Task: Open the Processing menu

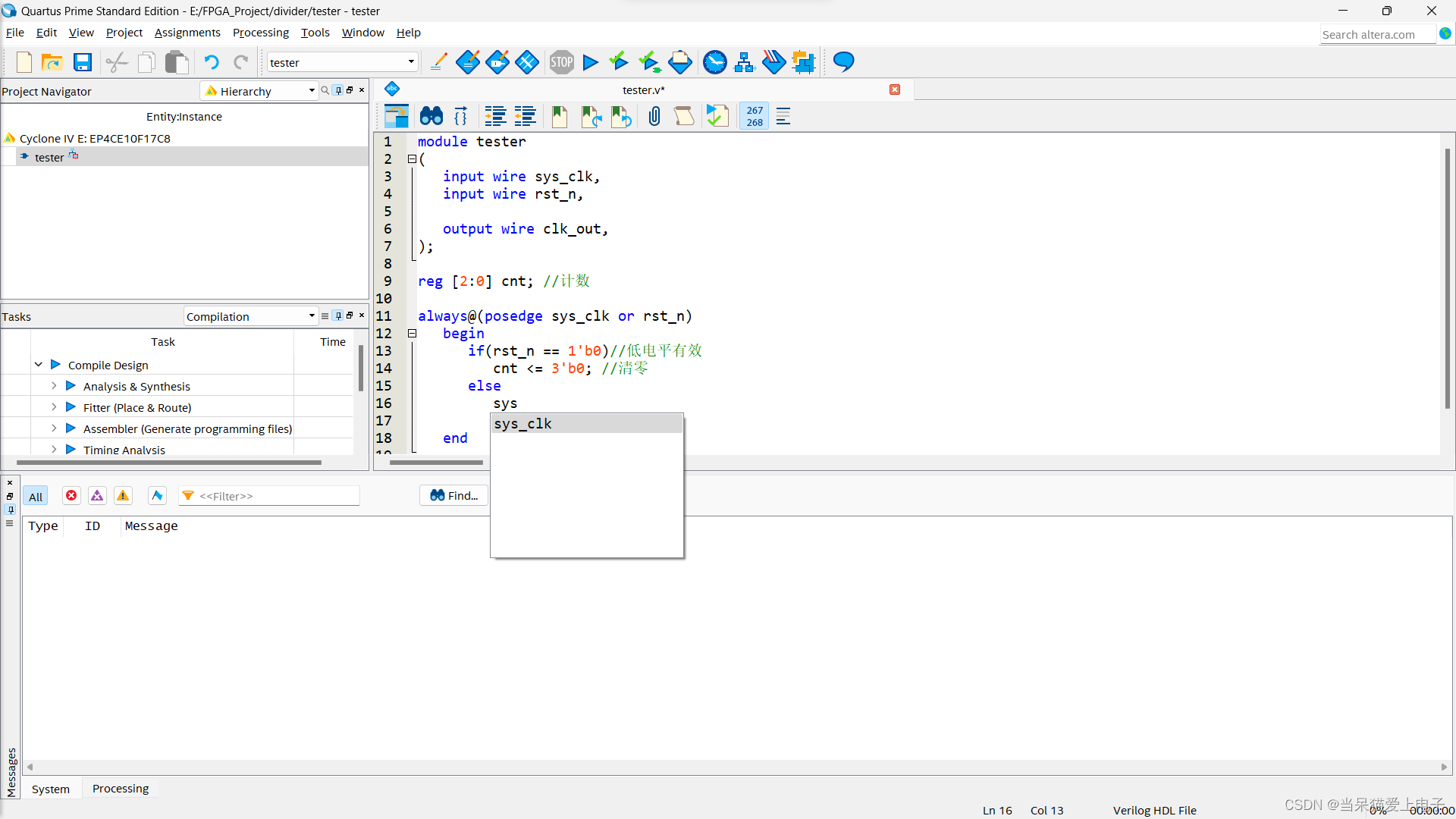Action: coord(260,33)
